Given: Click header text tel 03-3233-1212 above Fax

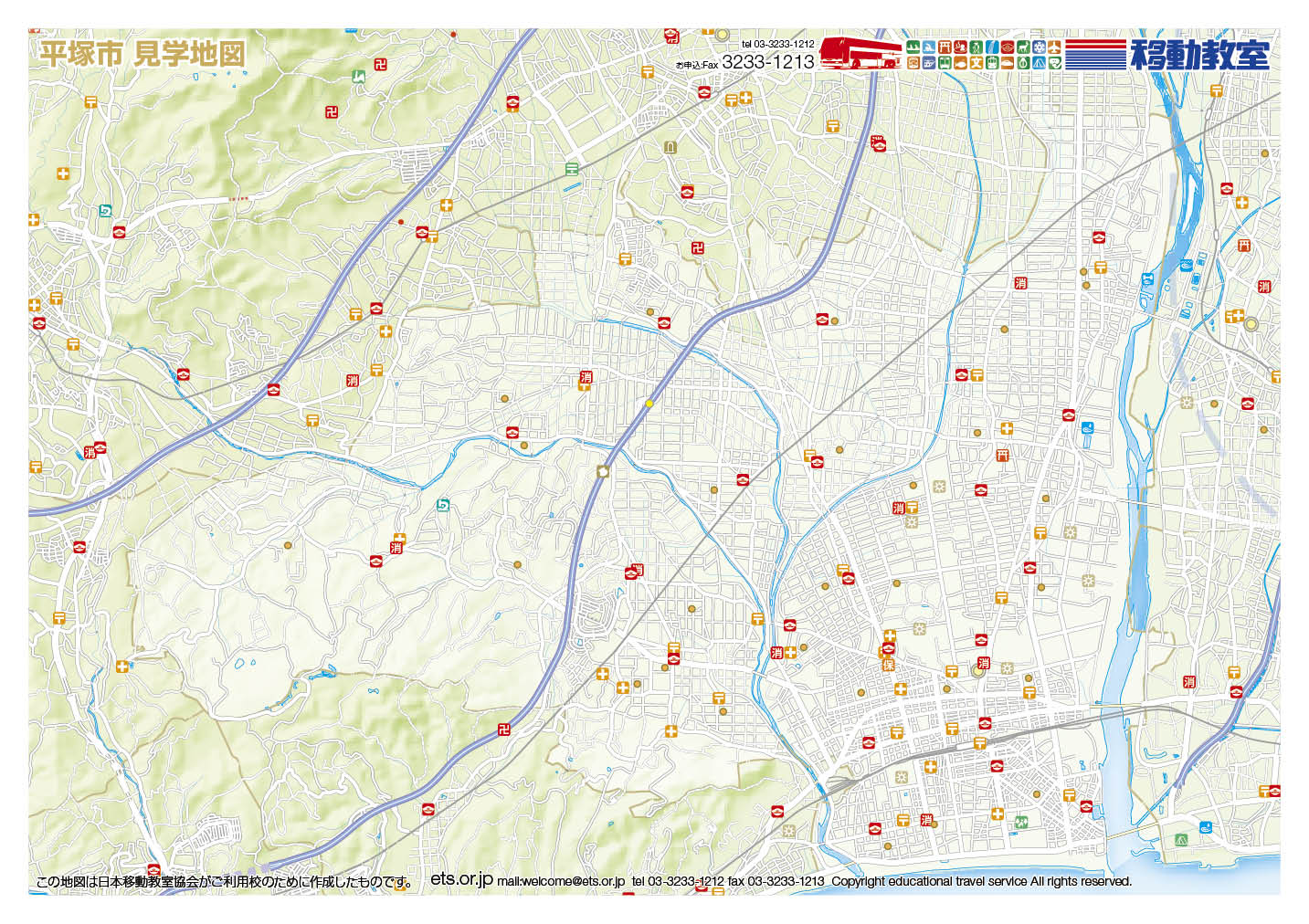Looking at the screenshot, I should point(777,44).
